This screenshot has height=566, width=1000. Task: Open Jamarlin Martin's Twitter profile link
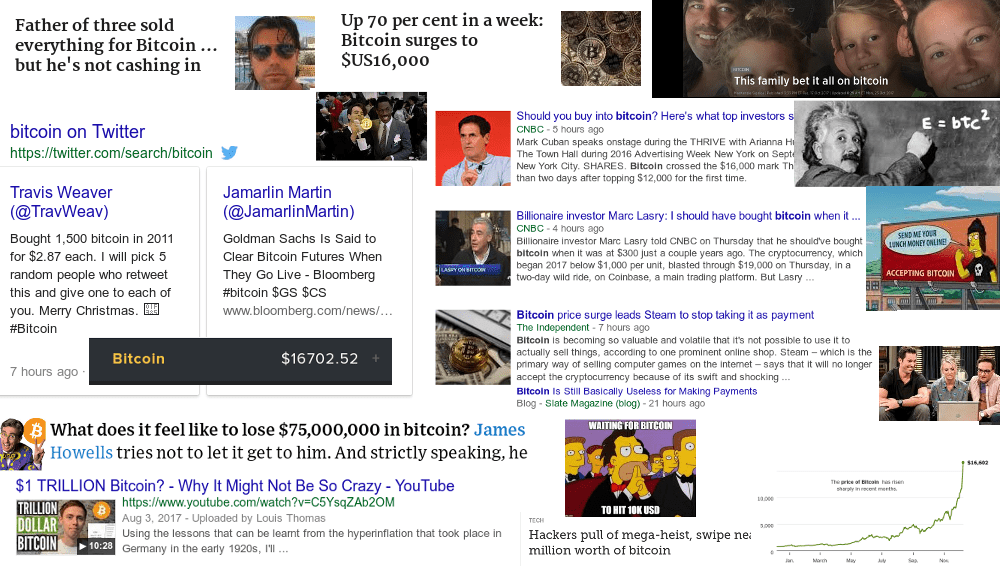click(x=288, y=202)
